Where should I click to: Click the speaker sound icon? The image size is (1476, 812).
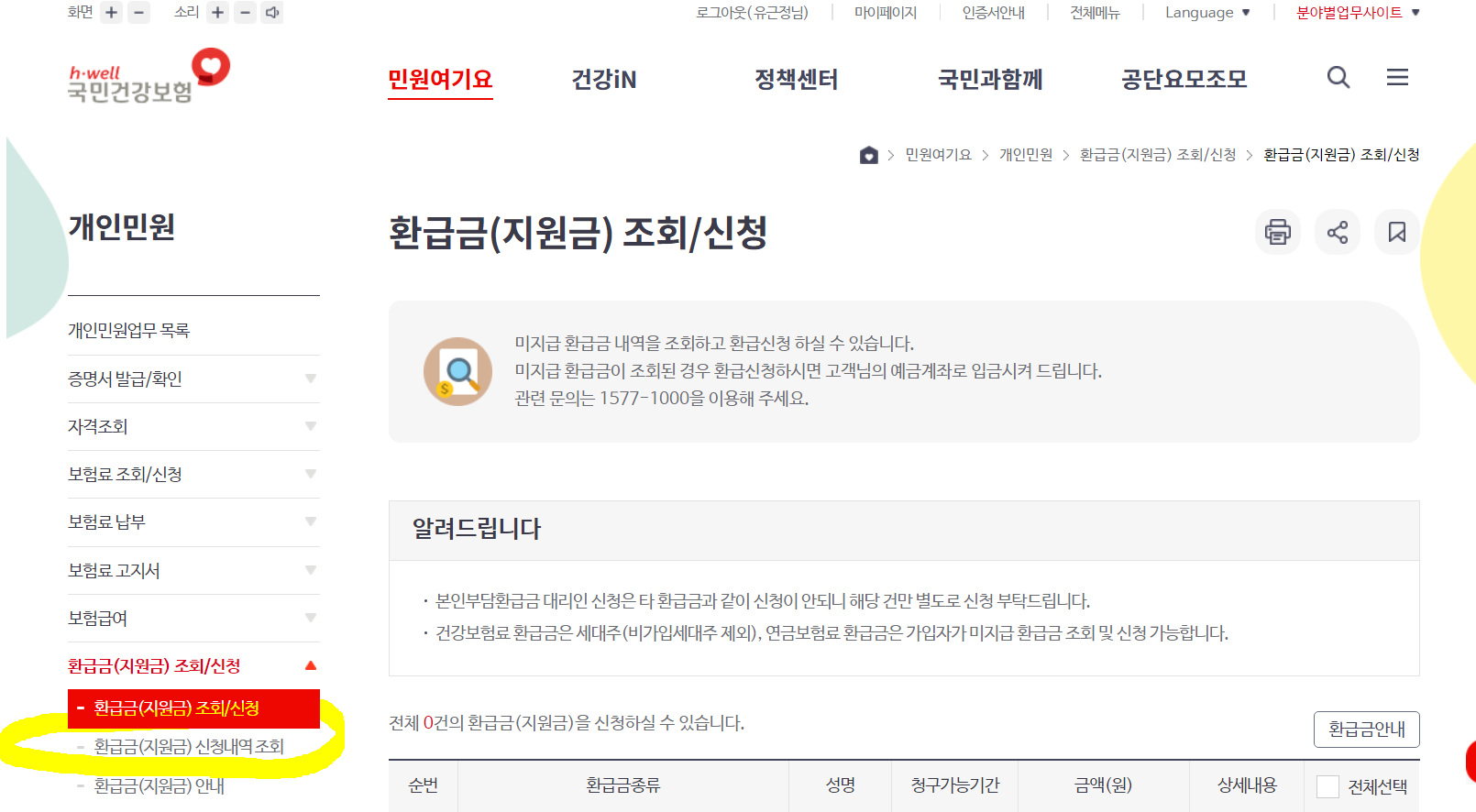pos(272,13)
